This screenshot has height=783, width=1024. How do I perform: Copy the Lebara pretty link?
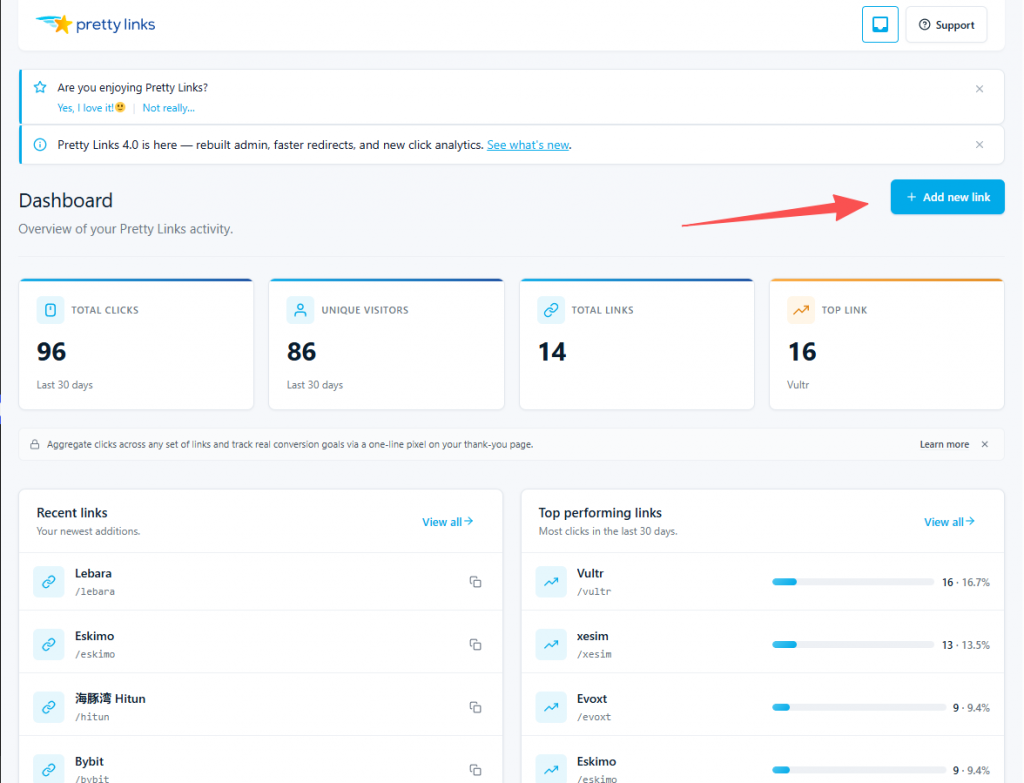(x=475, y=582)
